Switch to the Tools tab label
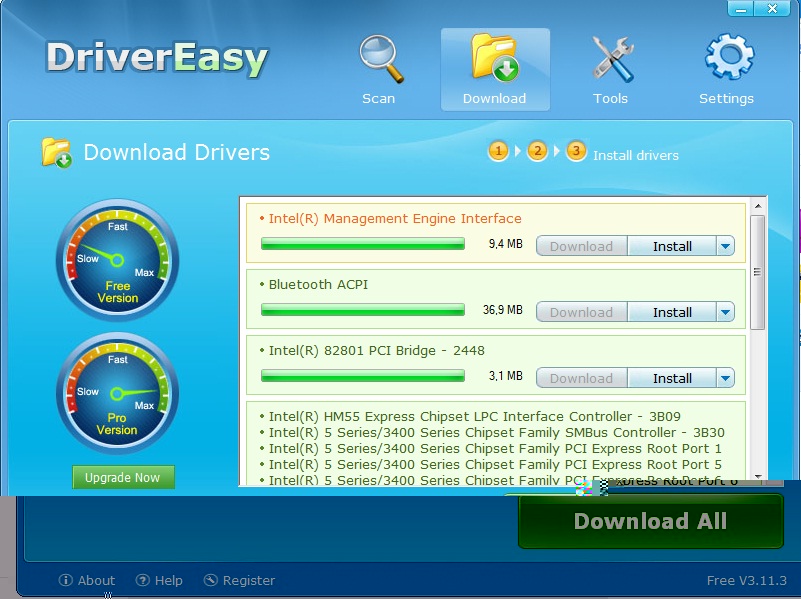Viewport: 801px width, 599px height. pos(610,99)
